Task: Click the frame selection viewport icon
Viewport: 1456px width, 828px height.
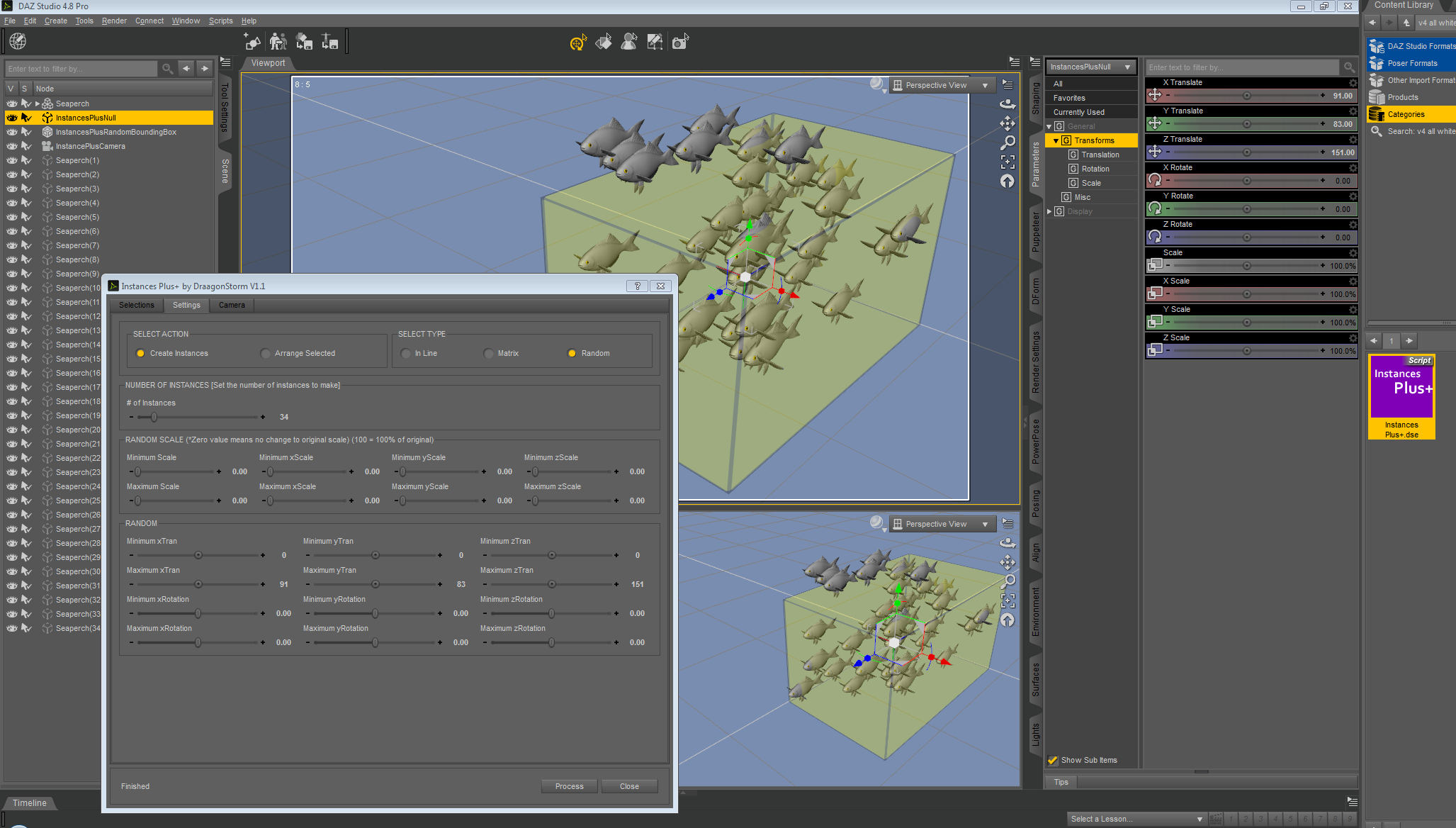Action: click(x=1007, y=162)
